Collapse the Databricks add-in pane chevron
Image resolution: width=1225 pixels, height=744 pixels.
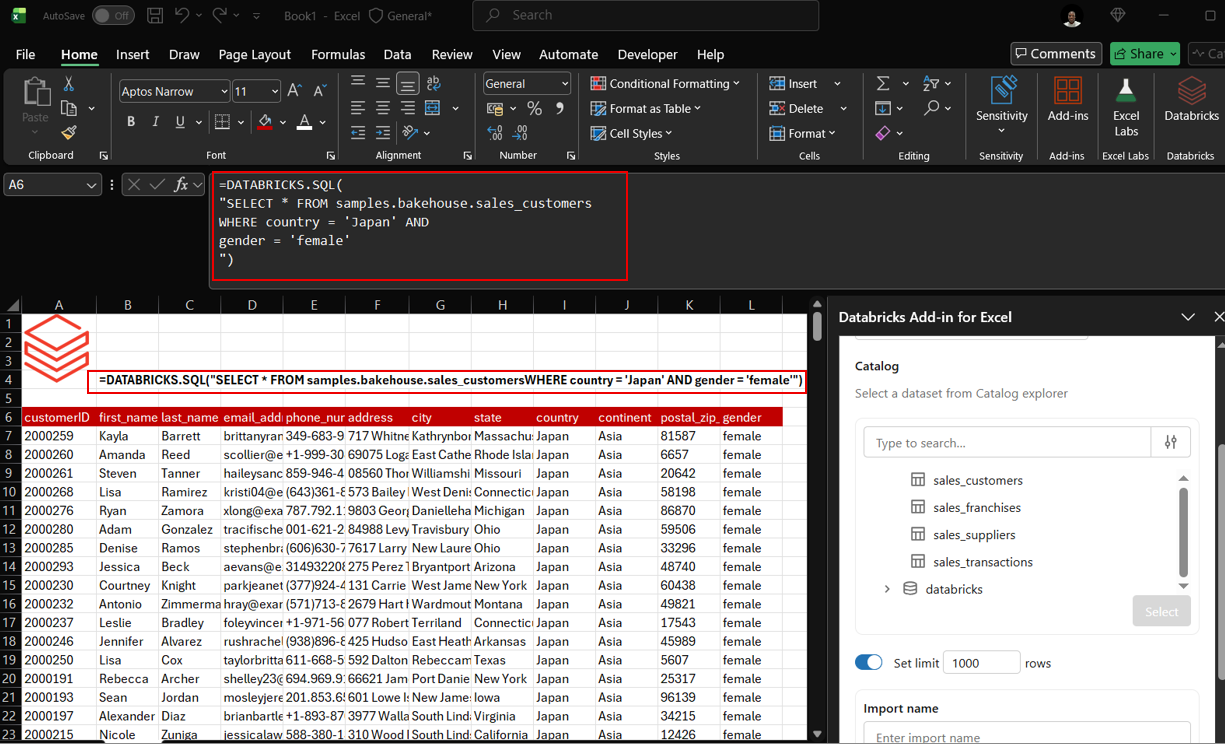[1187, 317]
